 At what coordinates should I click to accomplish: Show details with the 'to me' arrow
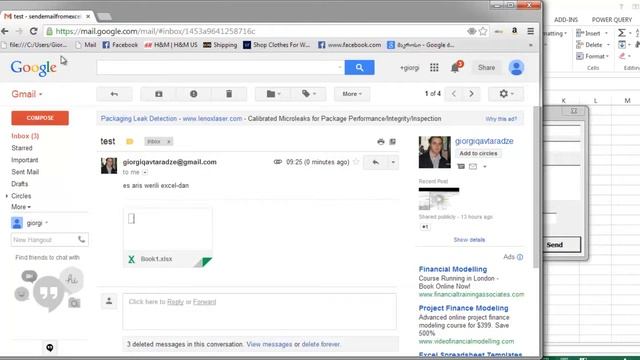pos(145,173)
